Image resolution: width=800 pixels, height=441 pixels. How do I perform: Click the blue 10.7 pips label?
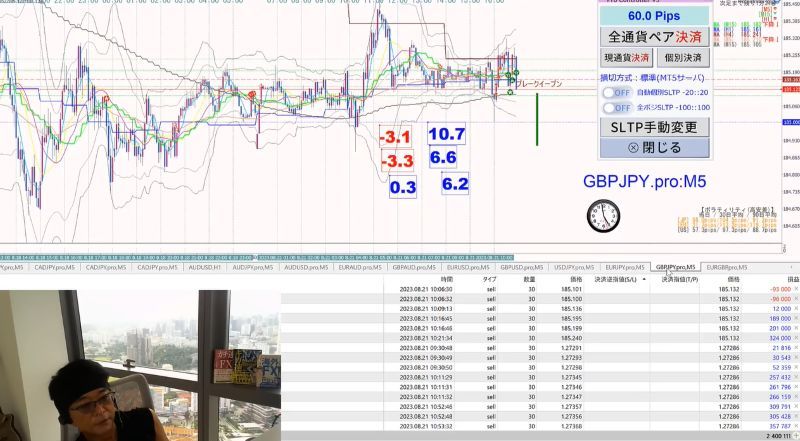446,134
